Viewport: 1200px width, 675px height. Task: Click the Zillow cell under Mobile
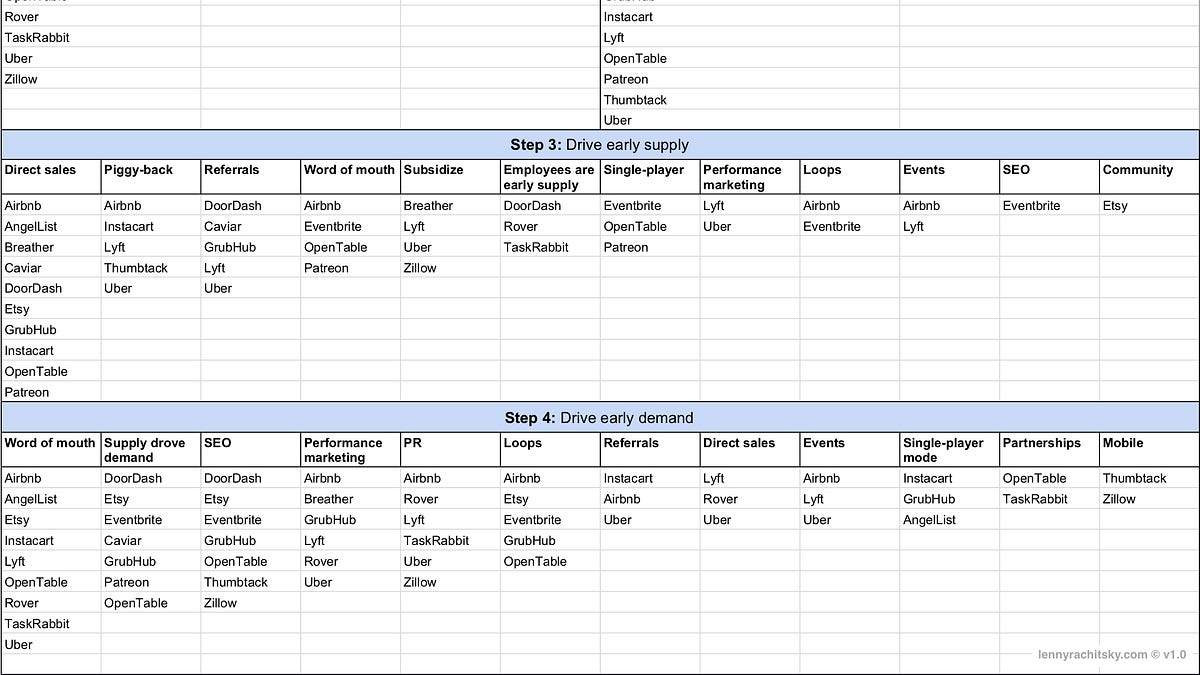(x=1149, y=499)
